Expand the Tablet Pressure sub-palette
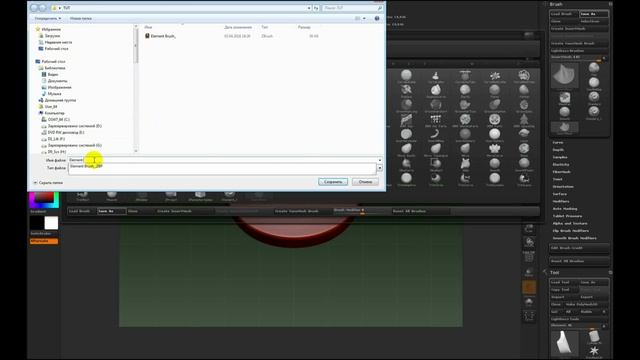Image resolution: width=640 pixels, height=360 pixels. click(567, 216)
